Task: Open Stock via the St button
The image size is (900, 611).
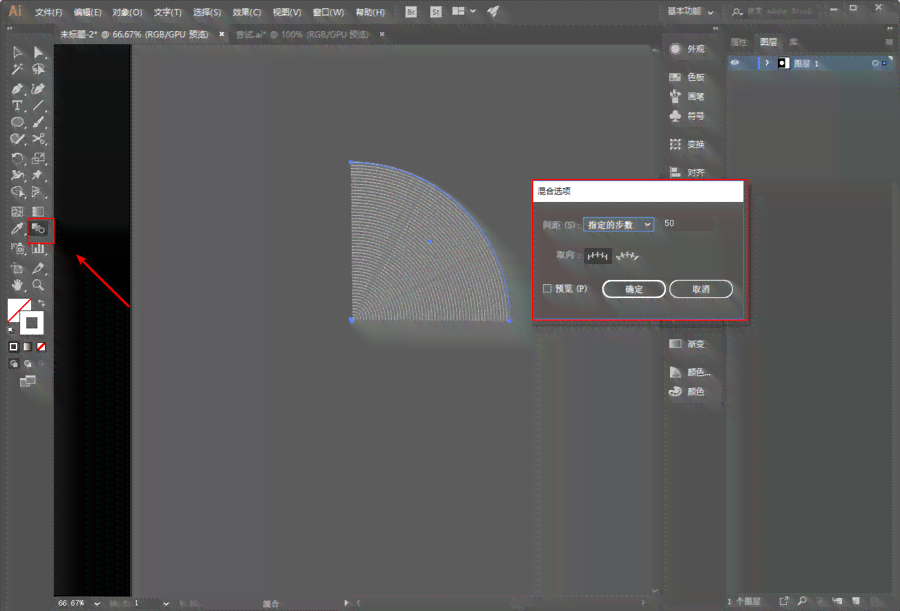Action: pyautogui.click(x=436, y=11)
